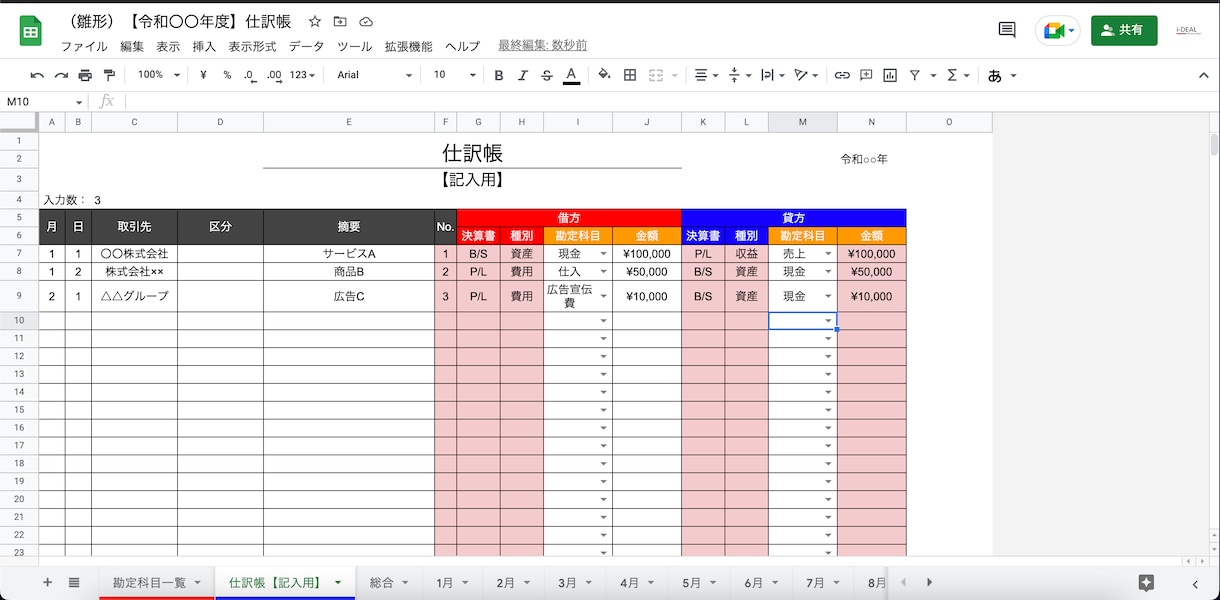
Task: Check the cloud save status icon
Action: coord(366,21)
